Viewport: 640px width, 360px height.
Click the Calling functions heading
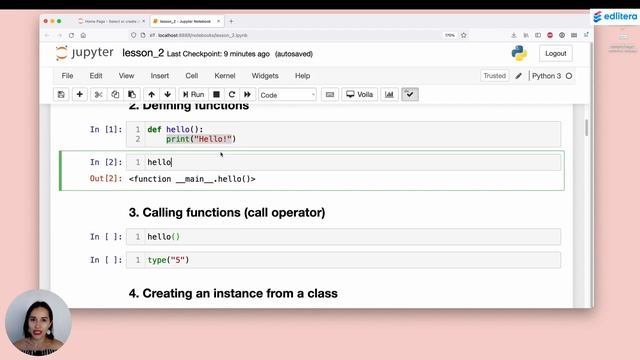pyautogui.click(x=227, y=213)
